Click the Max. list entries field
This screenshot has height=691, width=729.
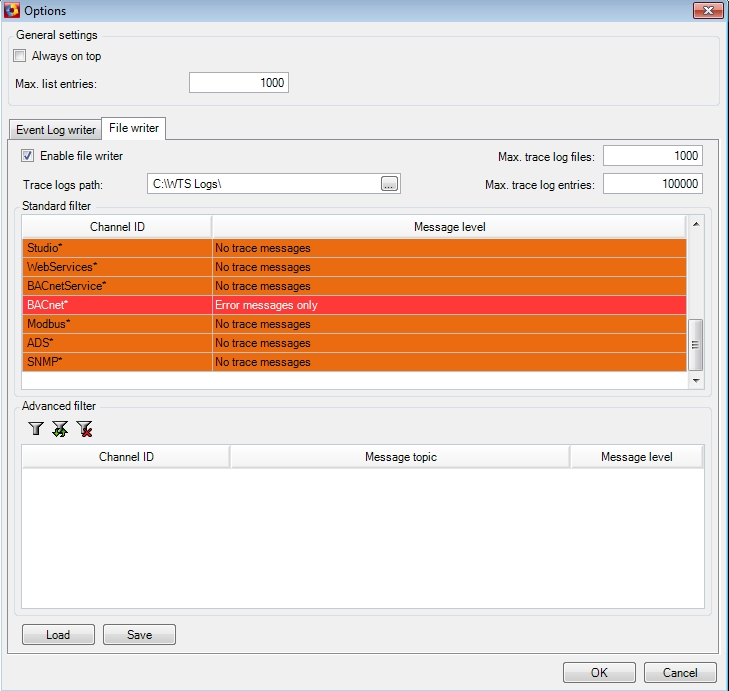point(239,83)
